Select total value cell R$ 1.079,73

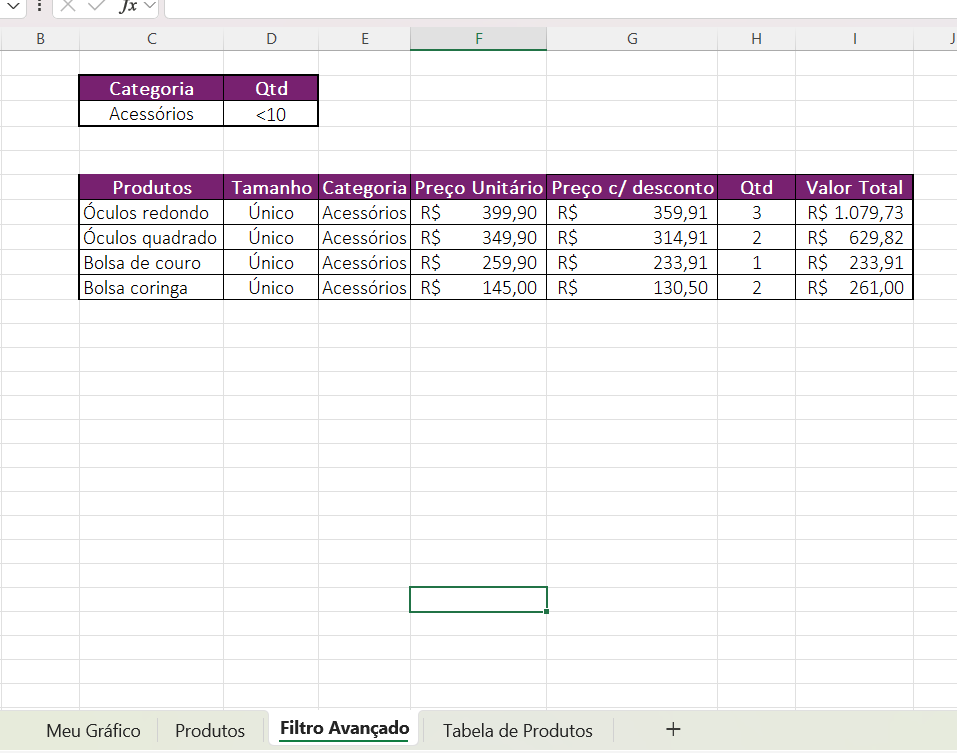coord(854,212)
